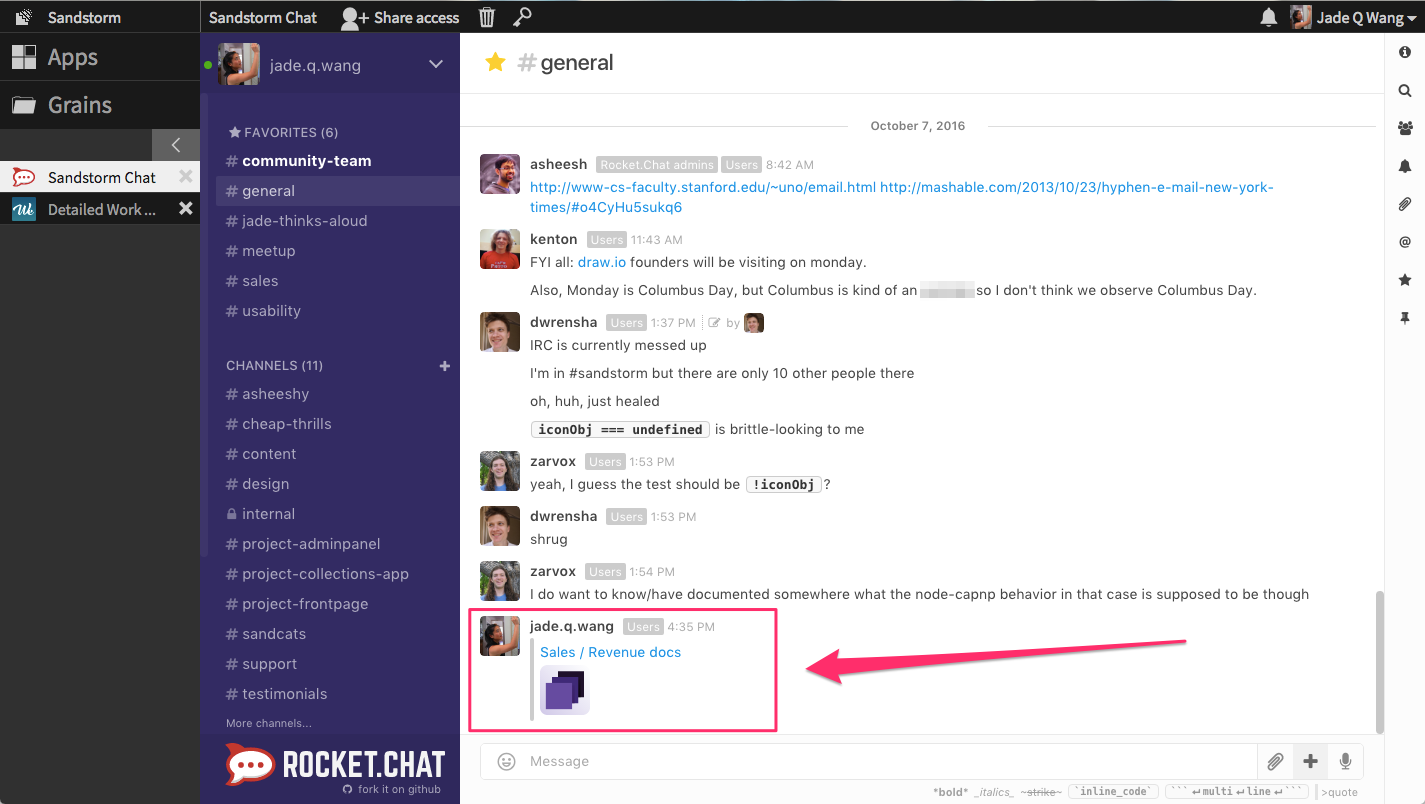
Task: Click the purple grain thumbnail in jade's message
Action: [x=565, y=691]
